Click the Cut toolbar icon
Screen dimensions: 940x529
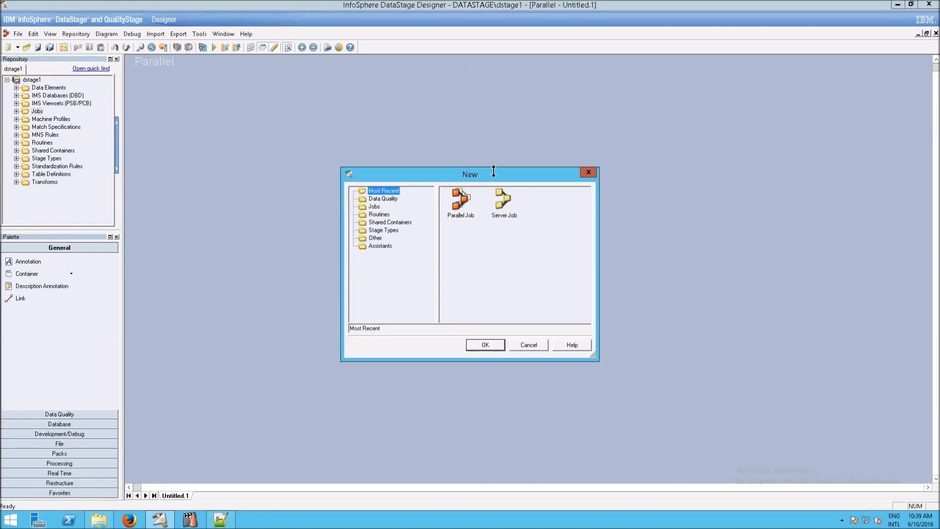tap(77, 47)
